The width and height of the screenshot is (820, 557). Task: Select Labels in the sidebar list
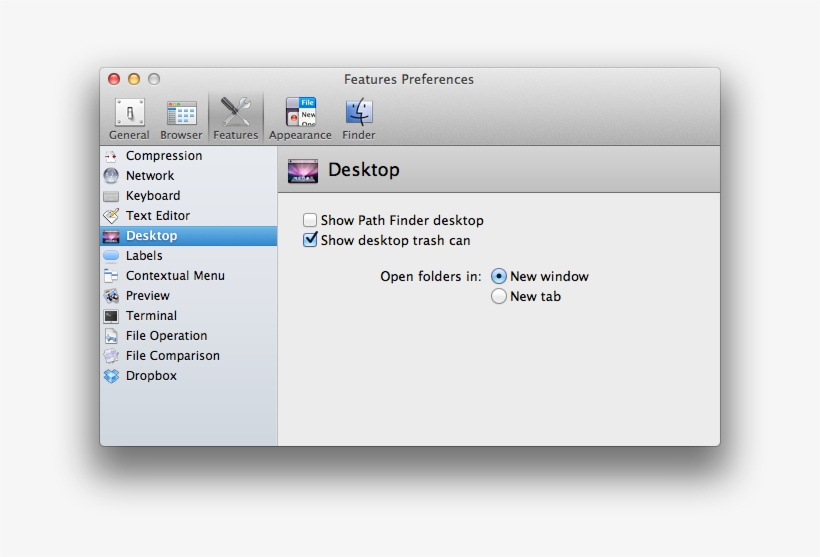pyautogui.click(x=188, y=256)
